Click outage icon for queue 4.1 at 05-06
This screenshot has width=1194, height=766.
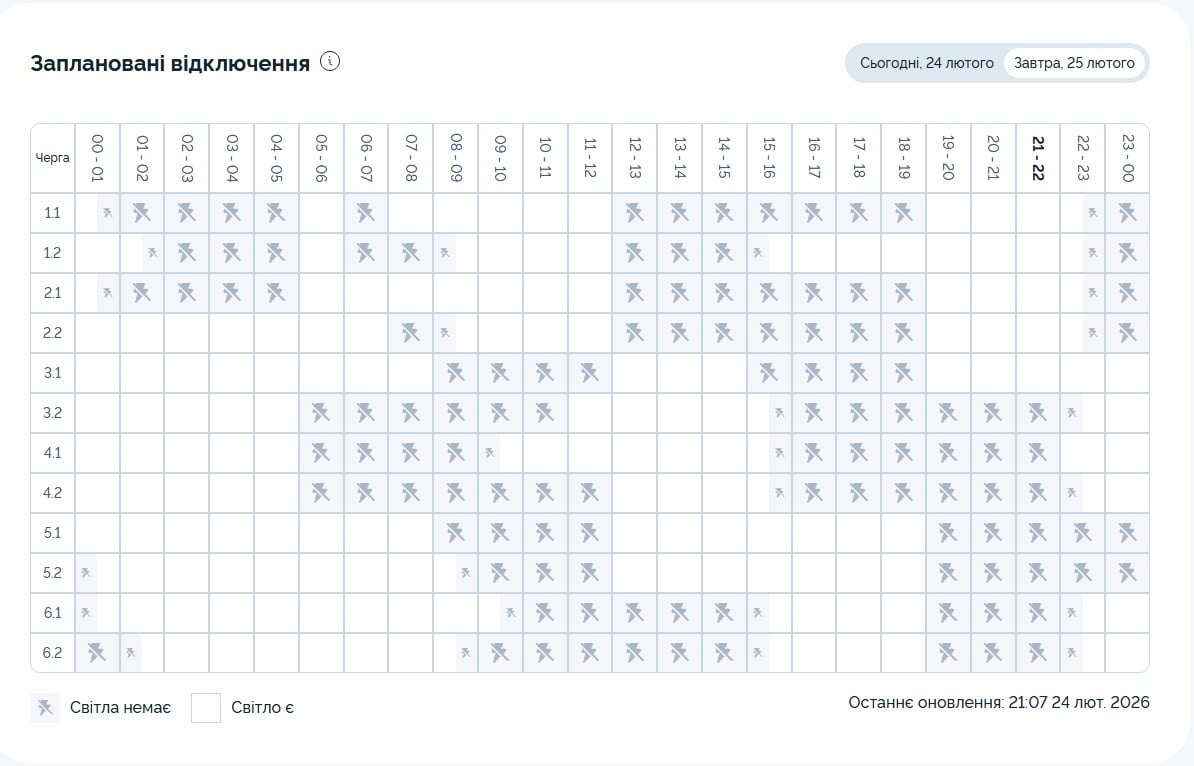(x=321, y=453)
